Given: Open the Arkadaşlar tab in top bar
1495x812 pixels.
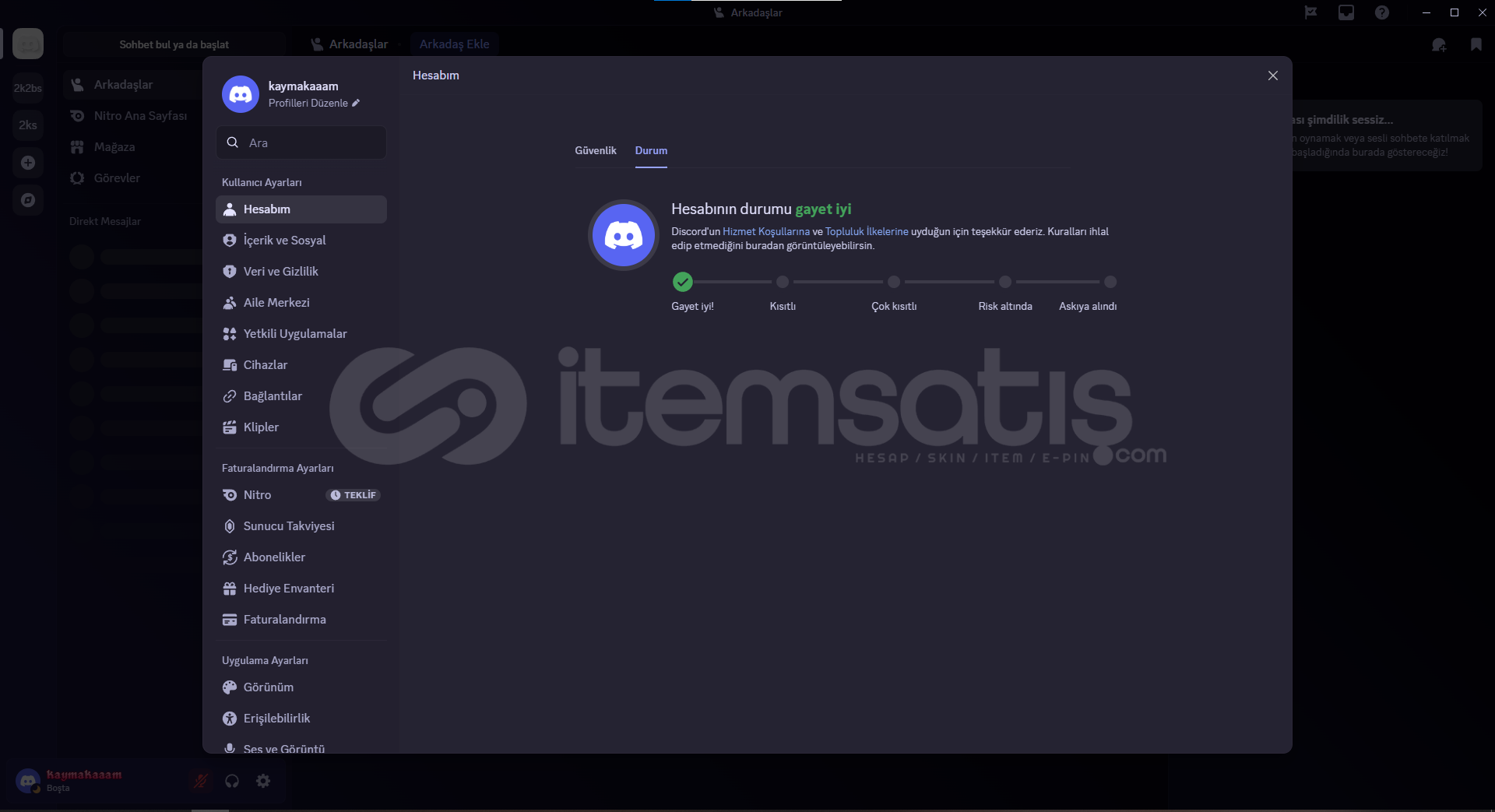Looking at the screenshot, I should coord(350,44).
